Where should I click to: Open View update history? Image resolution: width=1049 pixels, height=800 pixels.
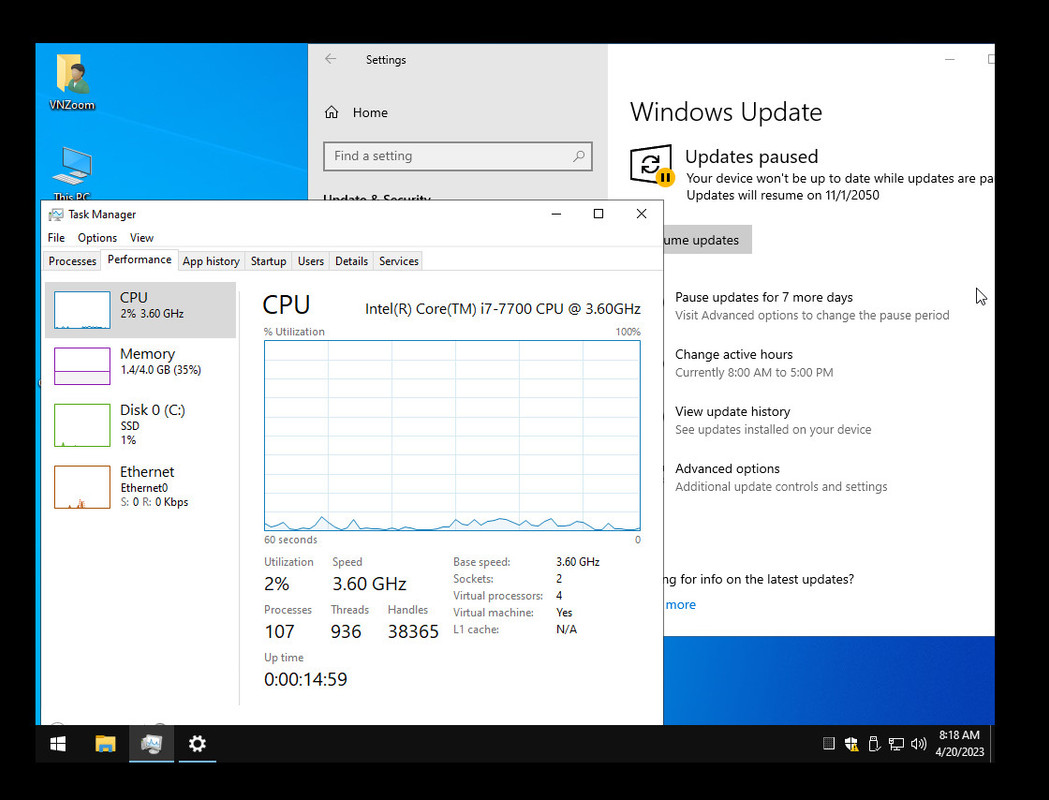(x=733, y=411)
